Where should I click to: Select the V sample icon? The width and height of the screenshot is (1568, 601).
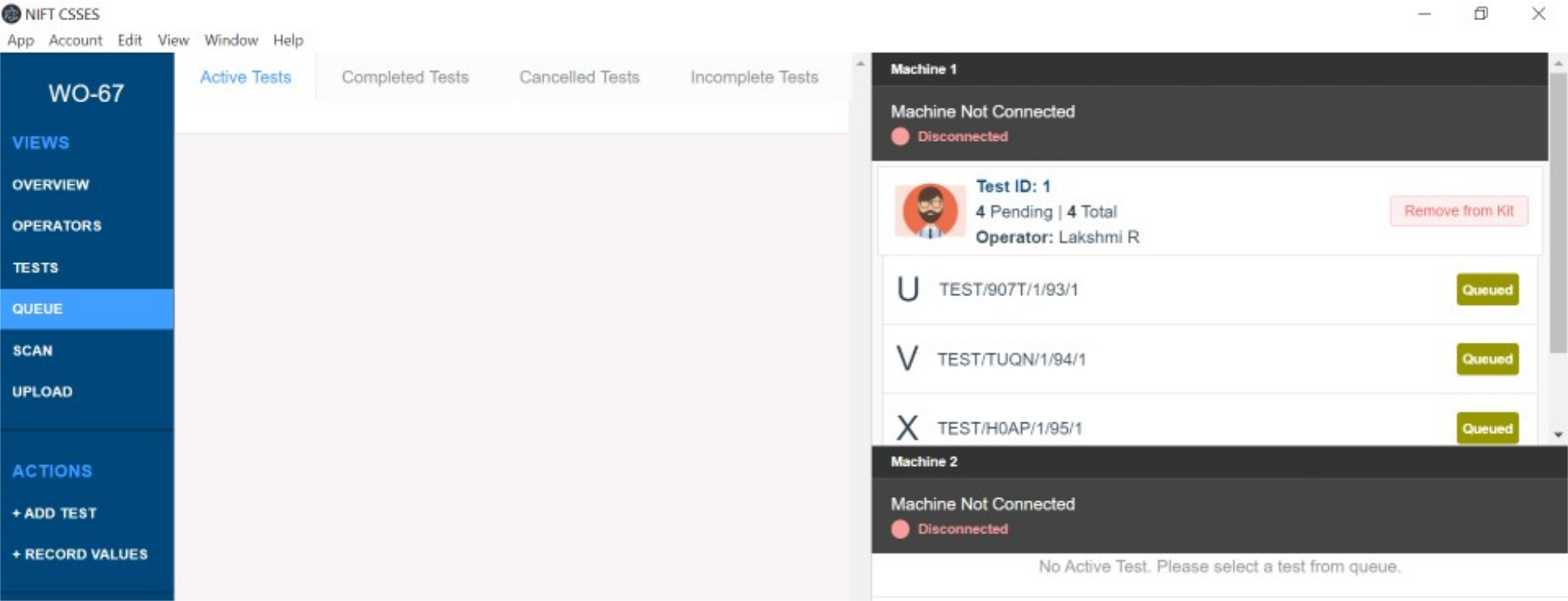click(x=908, y=358)
